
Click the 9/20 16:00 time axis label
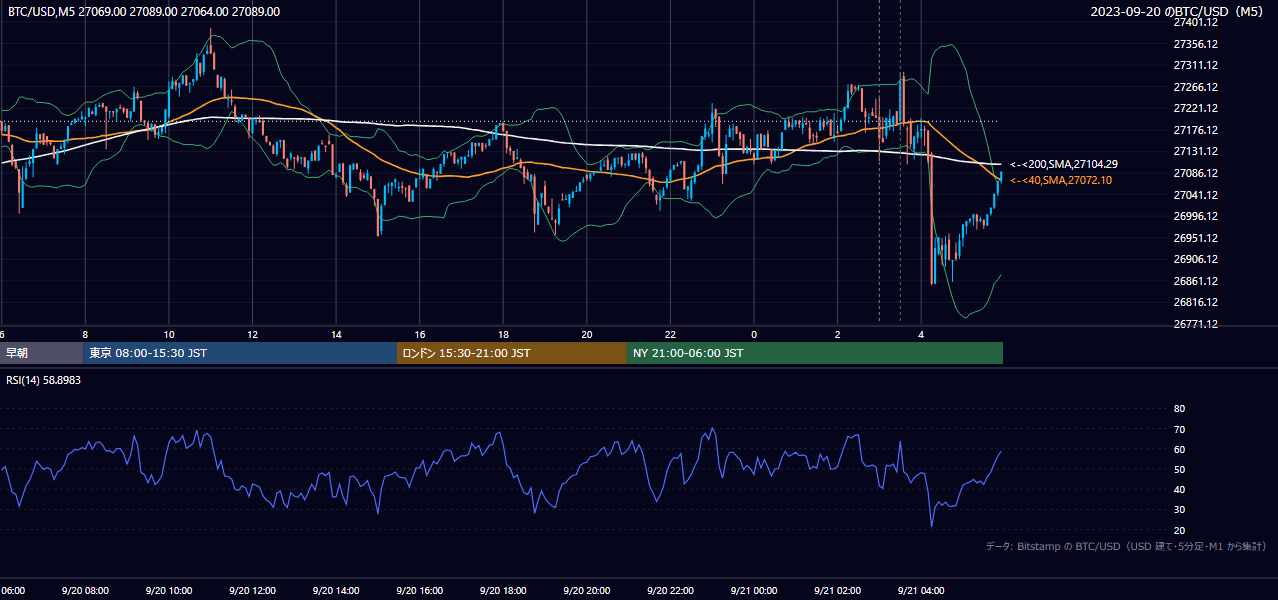click(x=419, y=591)
